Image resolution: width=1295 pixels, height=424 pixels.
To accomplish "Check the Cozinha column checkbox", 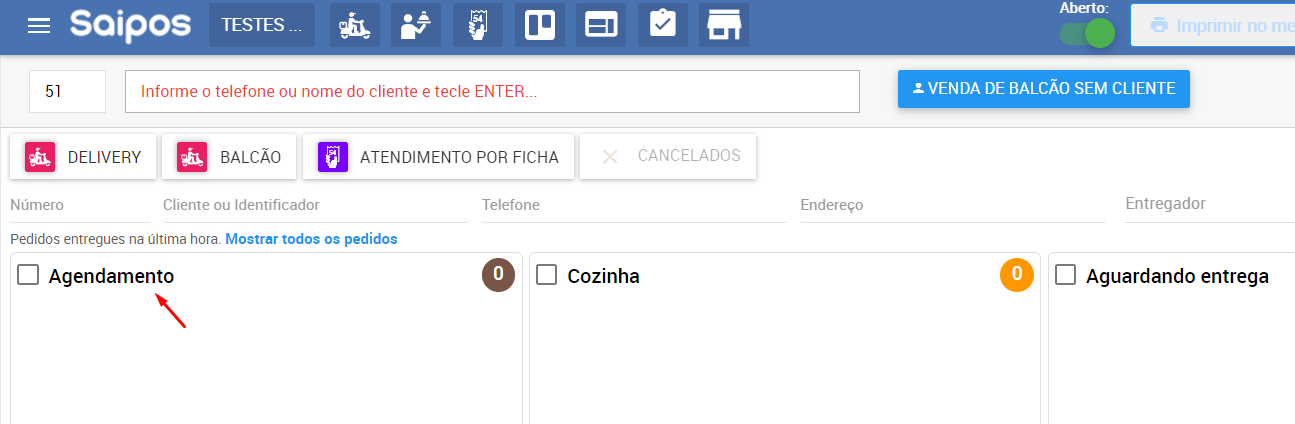I will tap(547, 275).
